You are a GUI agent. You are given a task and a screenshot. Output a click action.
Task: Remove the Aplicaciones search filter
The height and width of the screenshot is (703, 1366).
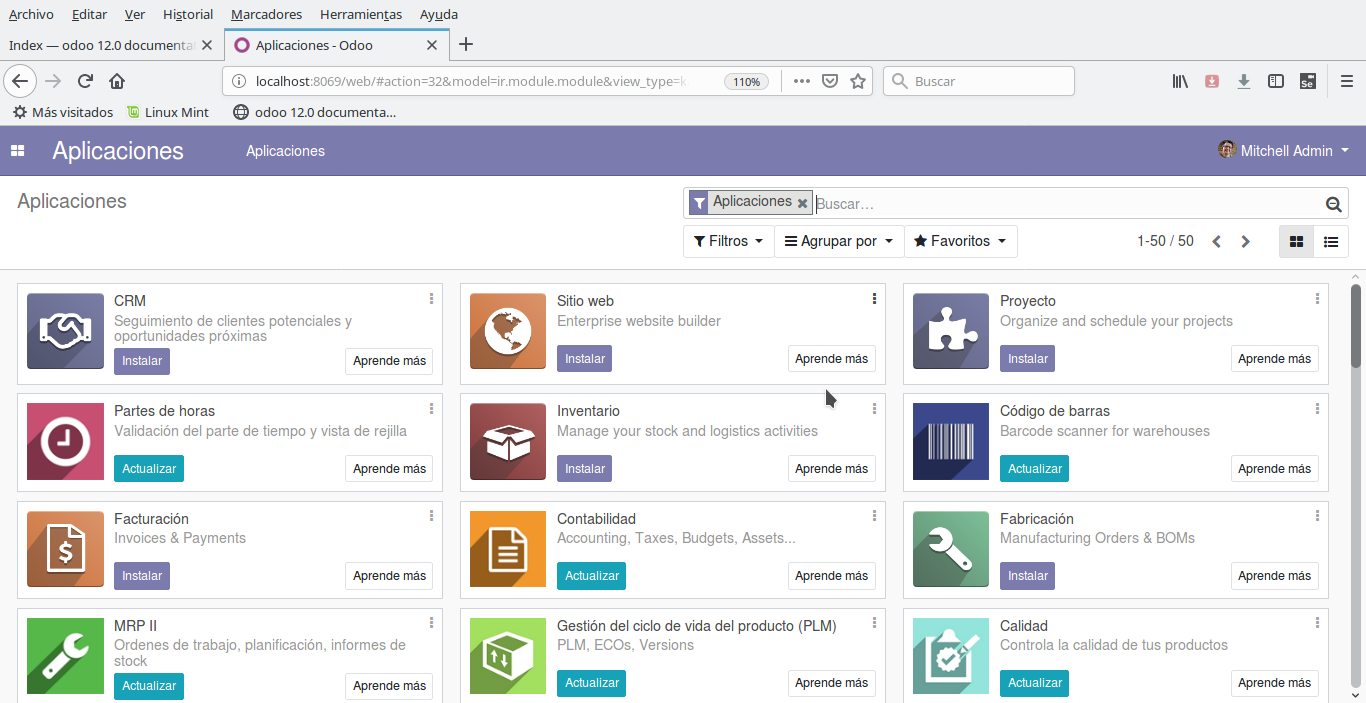(803, 202)
